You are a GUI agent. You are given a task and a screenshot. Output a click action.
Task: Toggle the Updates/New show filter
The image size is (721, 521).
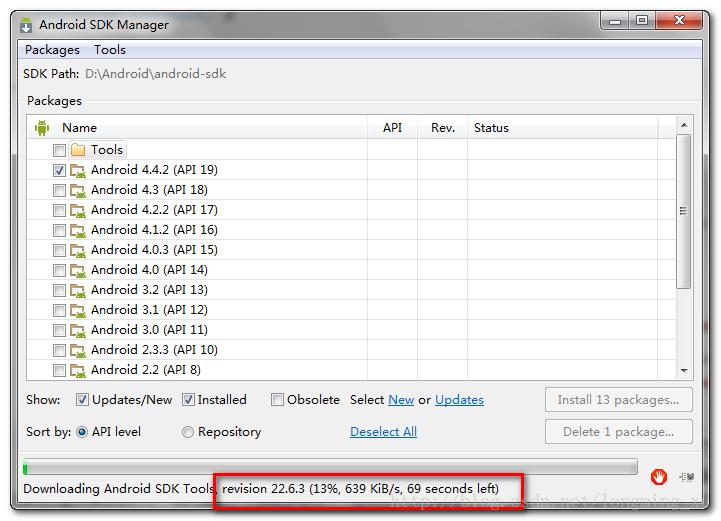[x=82, y=400]
